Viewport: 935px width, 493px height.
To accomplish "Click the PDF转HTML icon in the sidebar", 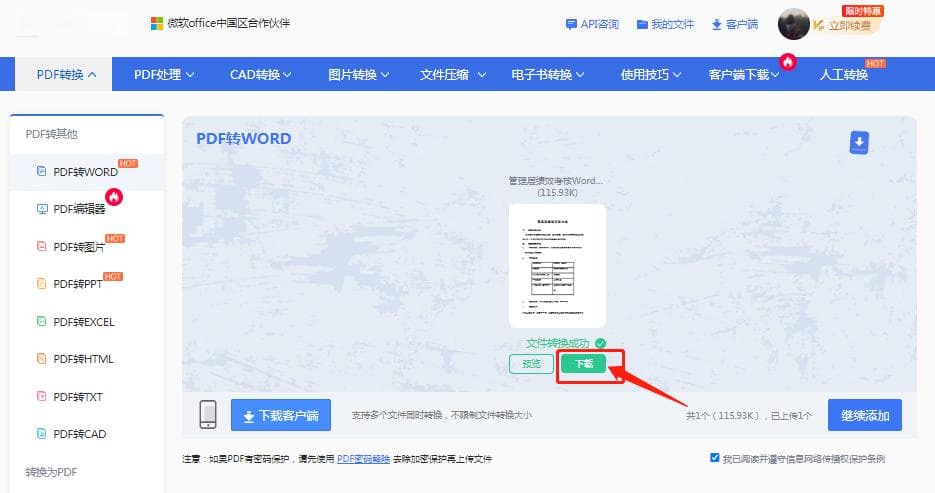I will click(x=41, y=359).
